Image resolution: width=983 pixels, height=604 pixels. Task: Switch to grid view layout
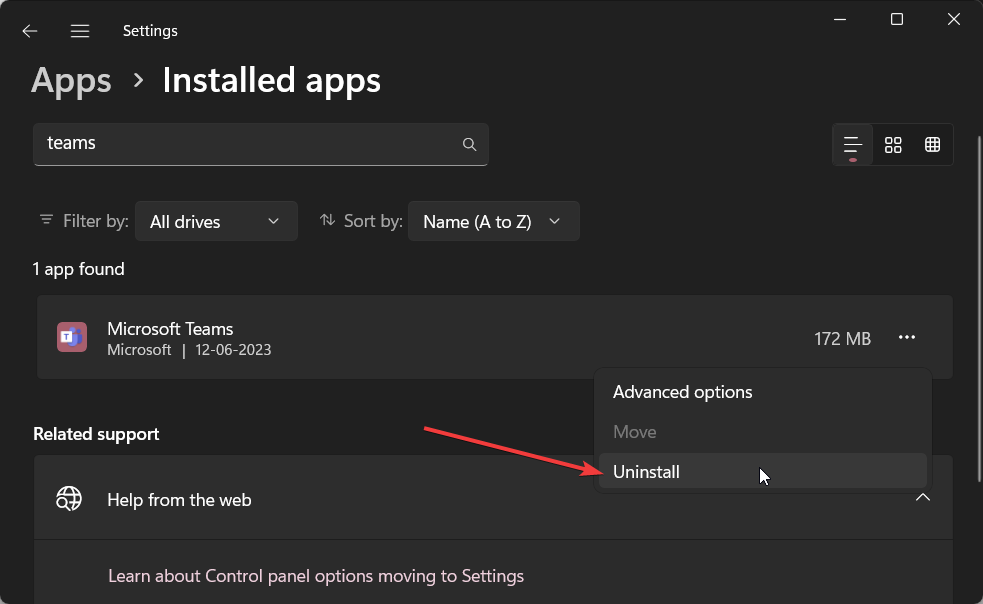(x=893, y=145)
